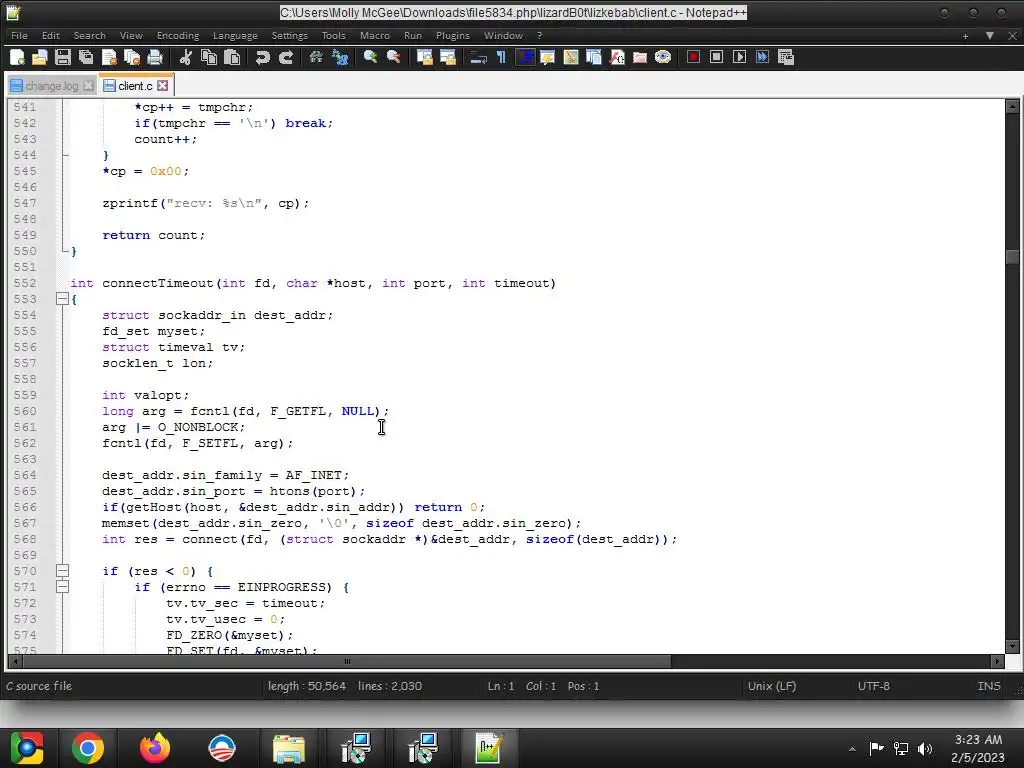
Task: Collapse fold marker at line 553
Action: coord(62,299)
